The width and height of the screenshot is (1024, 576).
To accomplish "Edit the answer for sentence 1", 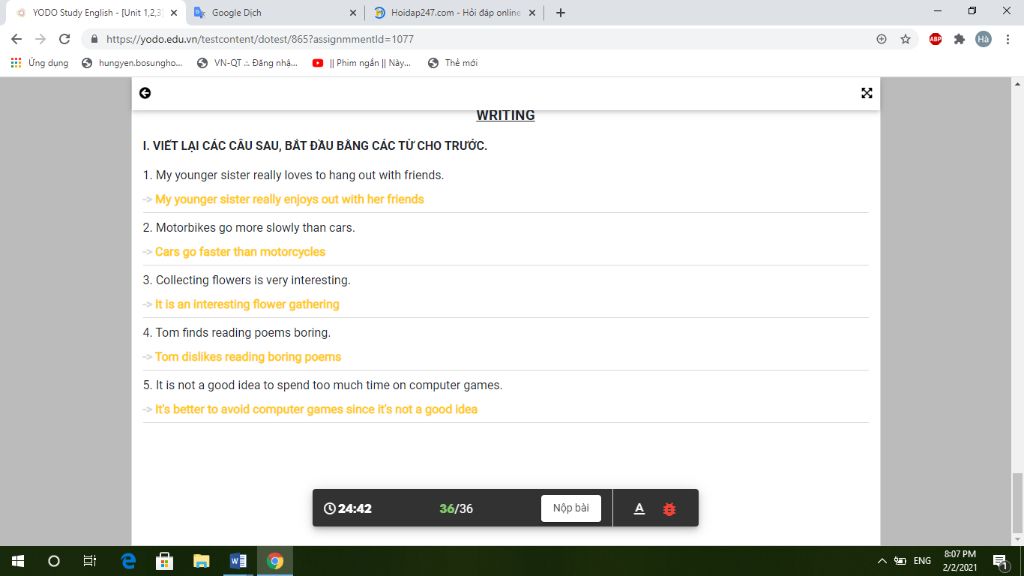I will pyautogui.click(x=505, y=199).
